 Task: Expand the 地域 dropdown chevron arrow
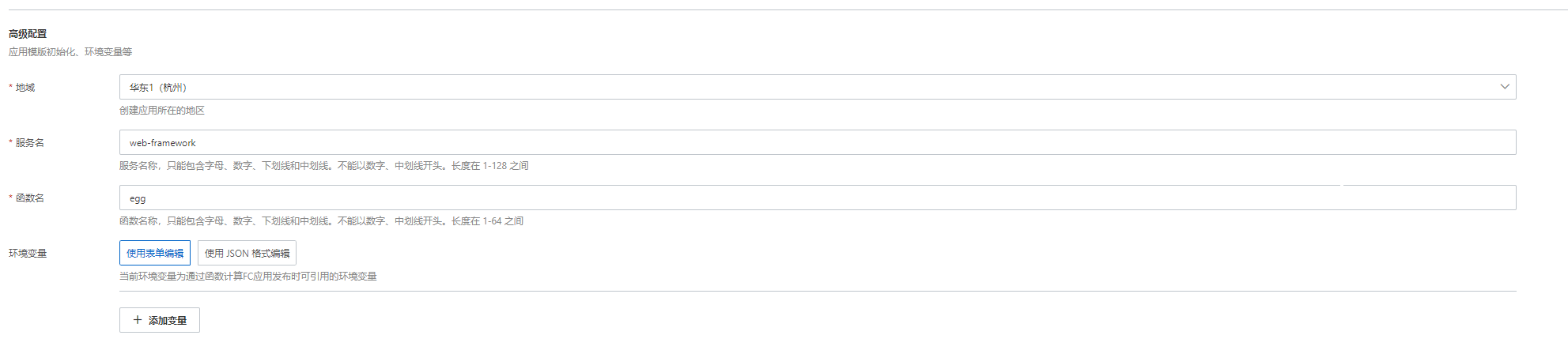tap(1504, 87)
